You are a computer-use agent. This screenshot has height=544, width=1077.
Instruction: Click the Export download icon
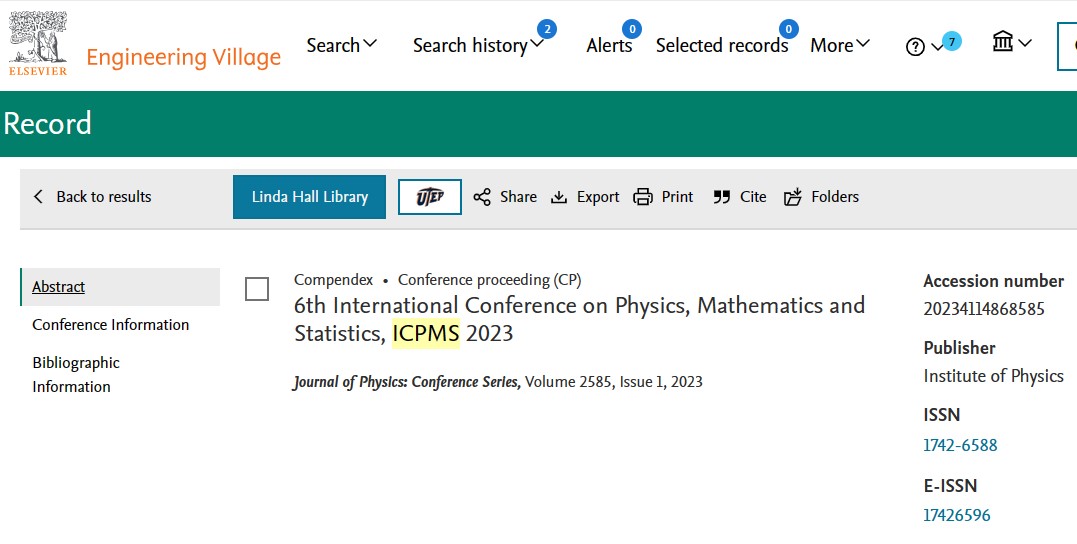(x=560, y=197)
